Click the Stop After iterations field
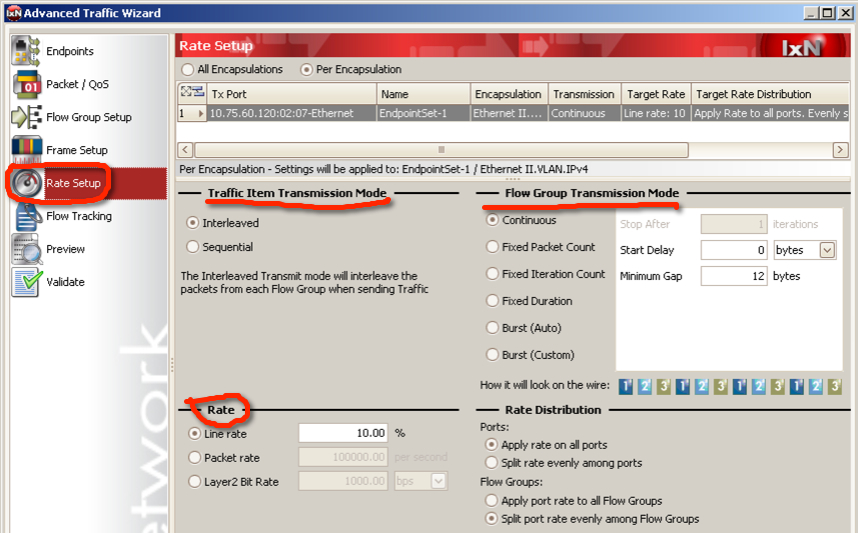The width and height of the screenshot is (858, 533). 734,224
